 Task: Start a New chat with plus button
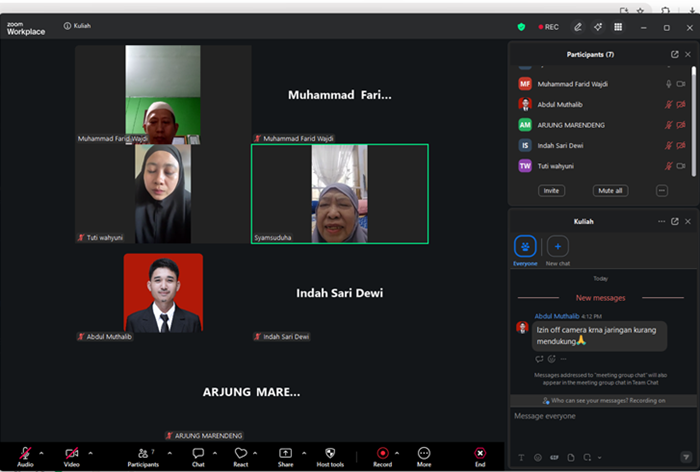(558, 246)
